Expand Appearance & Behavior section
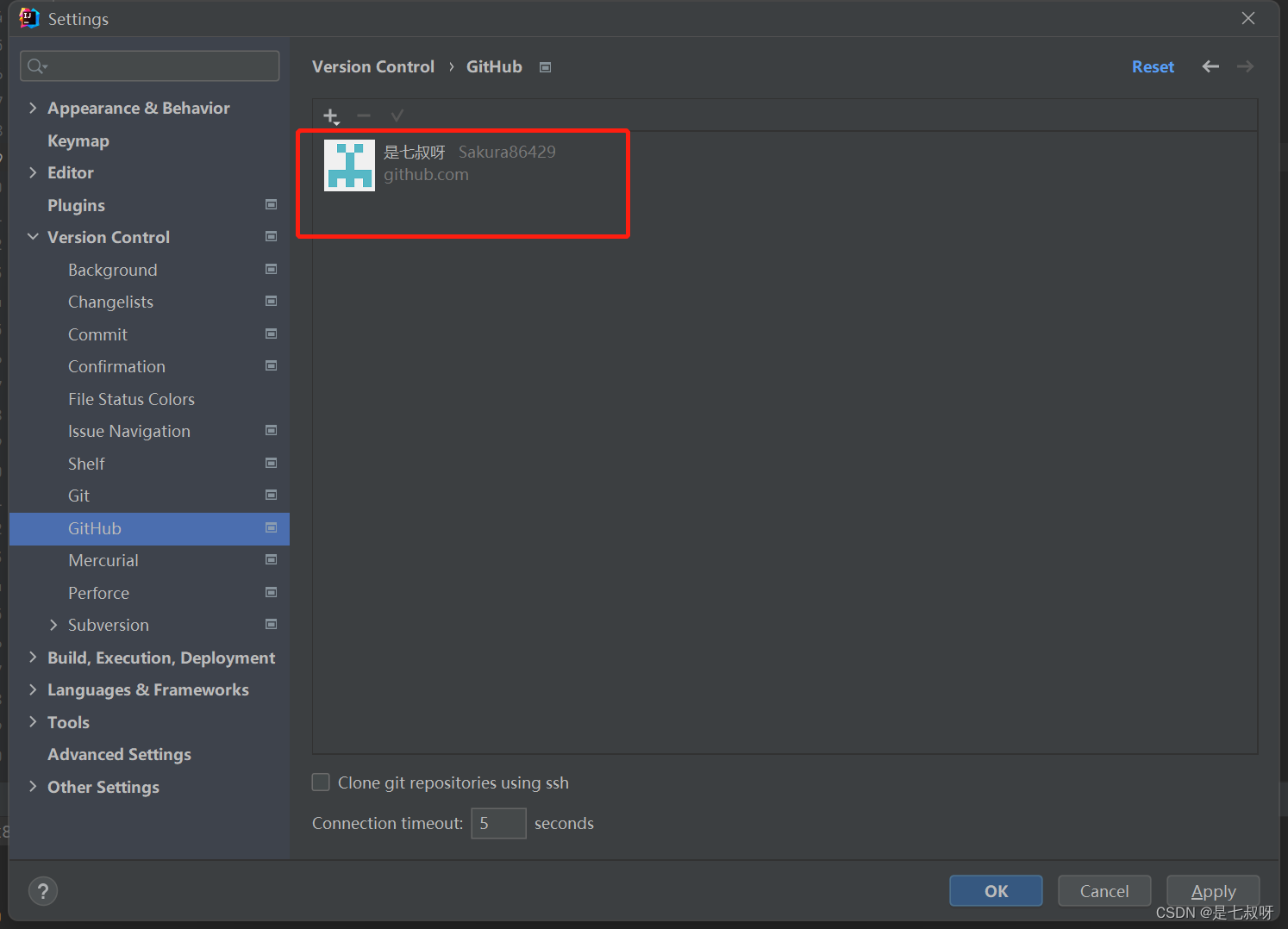 [33, 108]
